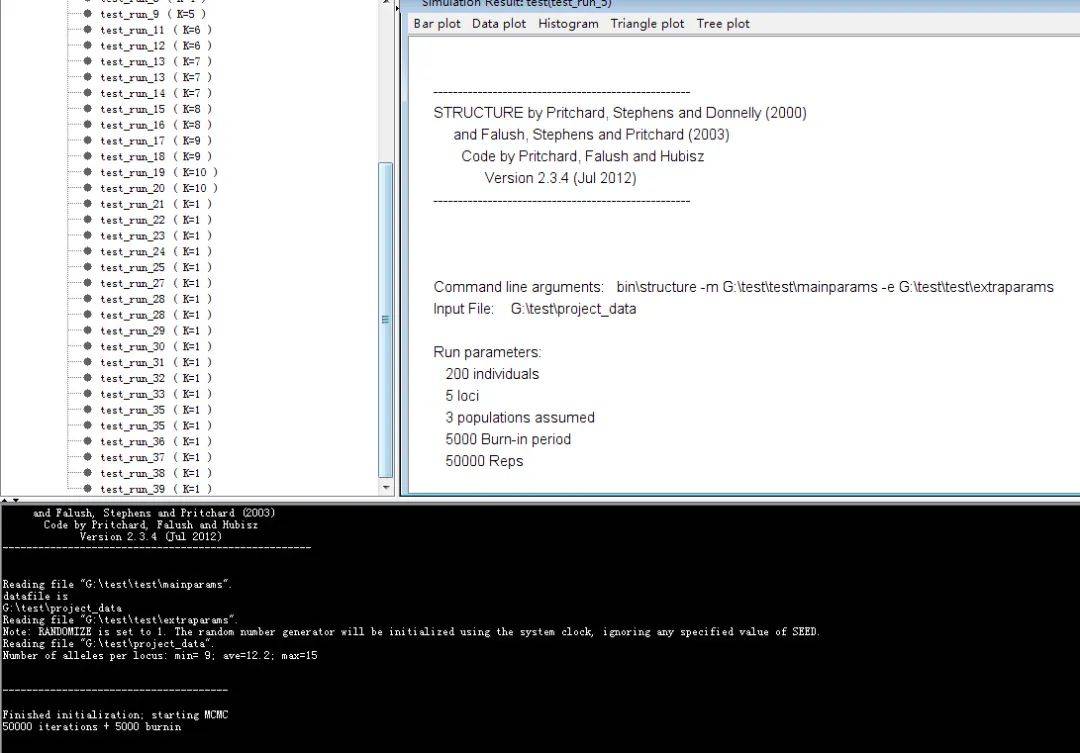
Task: Open the Histogram menu
Action: [x=568, y=23]
